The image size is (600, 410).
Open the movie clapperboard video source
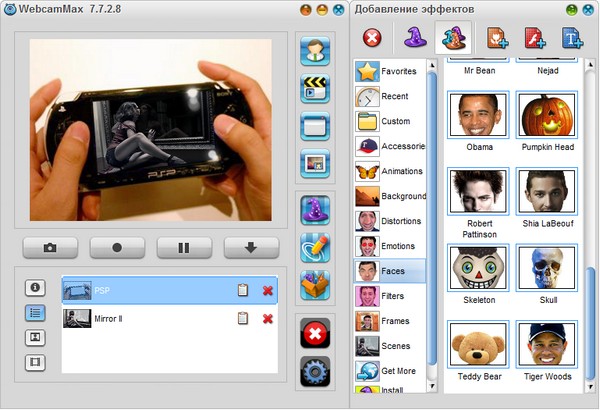[315, 88]
